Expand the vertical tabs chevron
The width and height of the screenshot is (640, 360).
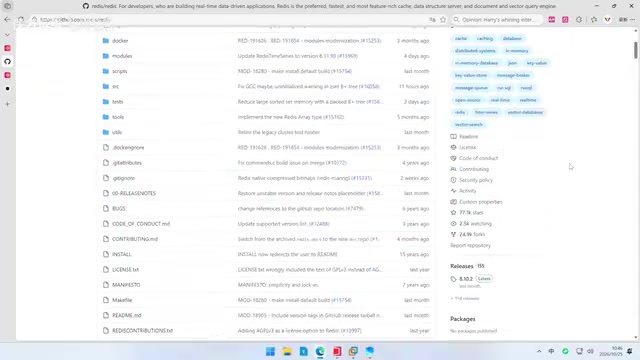(7, 35)
